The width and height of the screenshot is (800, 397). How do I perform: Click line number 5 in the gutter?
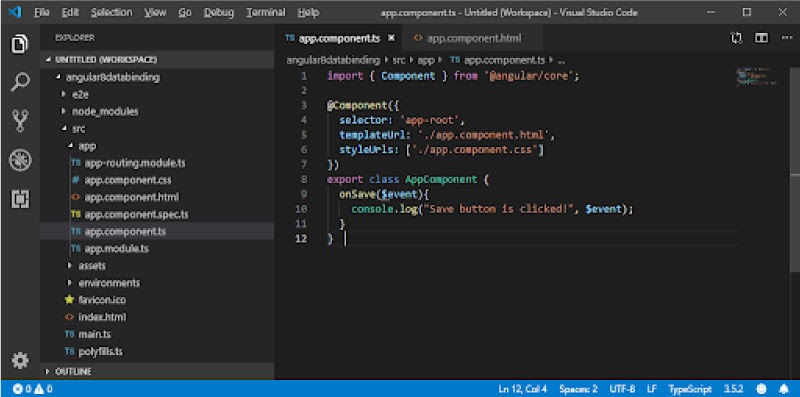304,135
